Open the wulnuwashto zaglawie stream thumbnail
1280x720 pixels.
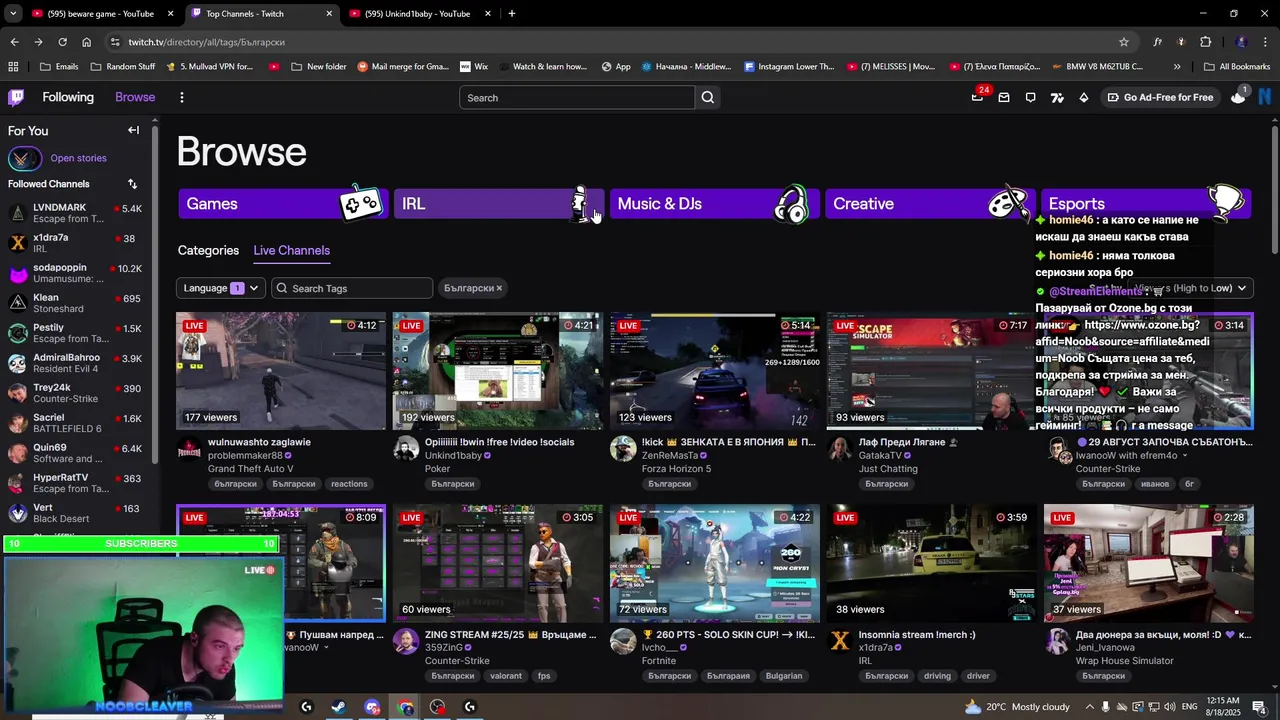(281, 371)
